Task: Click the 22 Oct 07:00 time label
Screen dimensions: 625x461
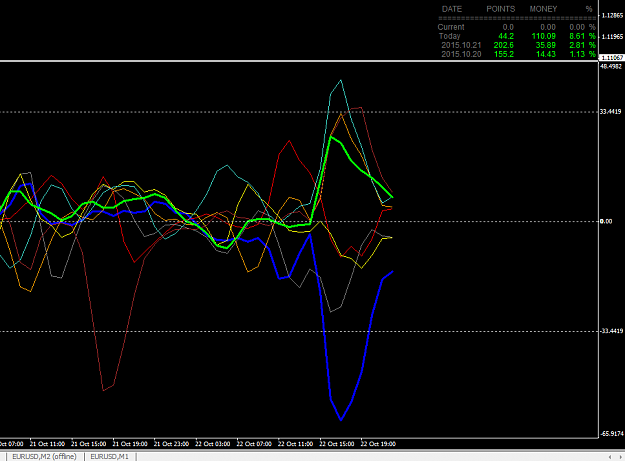Action: pos(254,444)
